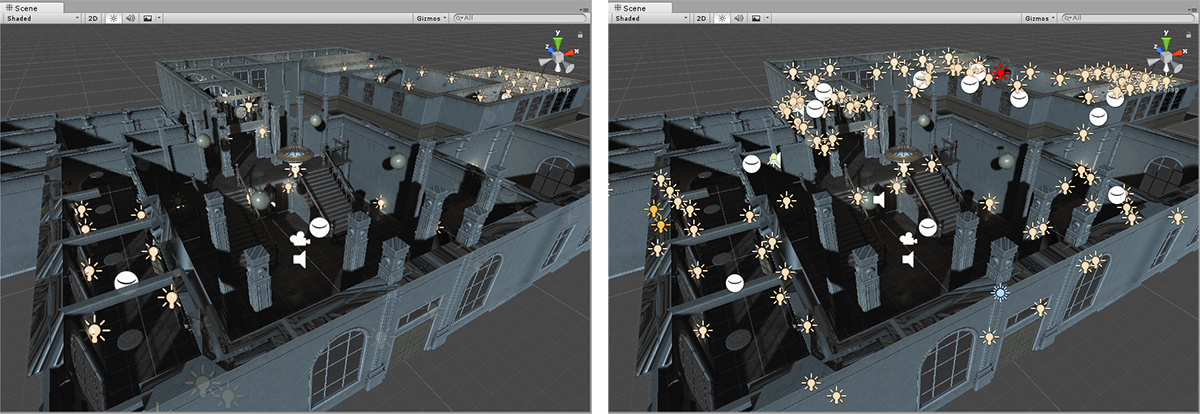Select the Scene tab in the right window
Screen dimensions: 1200x414
[x=640, y=6]
